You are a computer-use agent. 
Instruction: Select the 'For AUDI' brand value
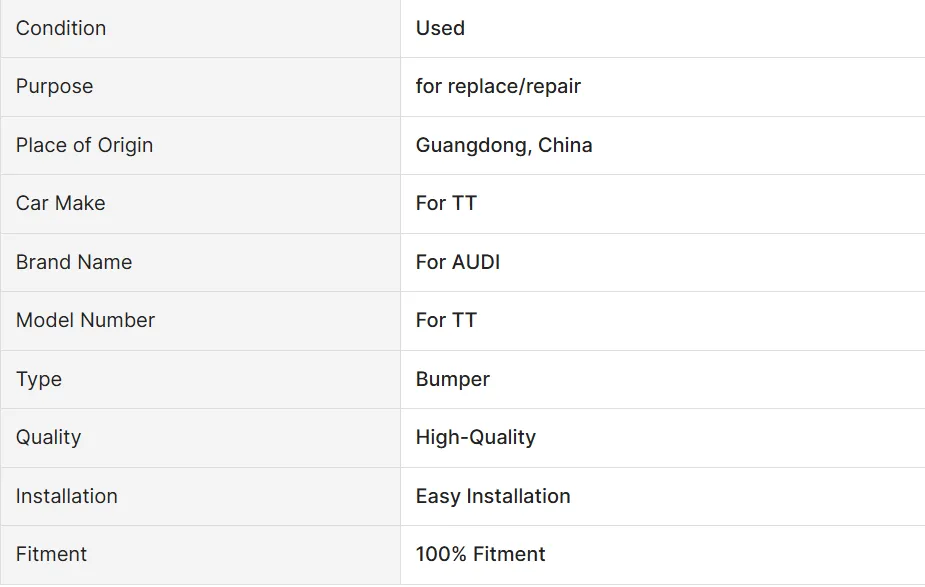click(x=458, y=262)
